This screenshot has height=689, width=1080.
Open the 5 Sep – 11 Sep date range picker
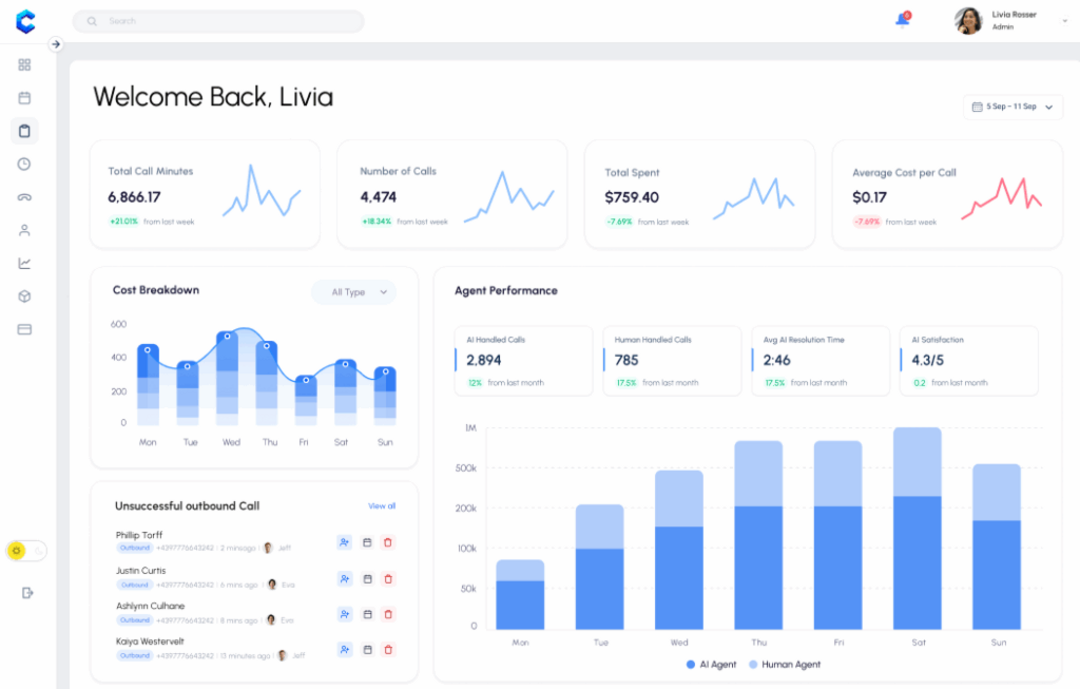click(x=1012, y=107)
